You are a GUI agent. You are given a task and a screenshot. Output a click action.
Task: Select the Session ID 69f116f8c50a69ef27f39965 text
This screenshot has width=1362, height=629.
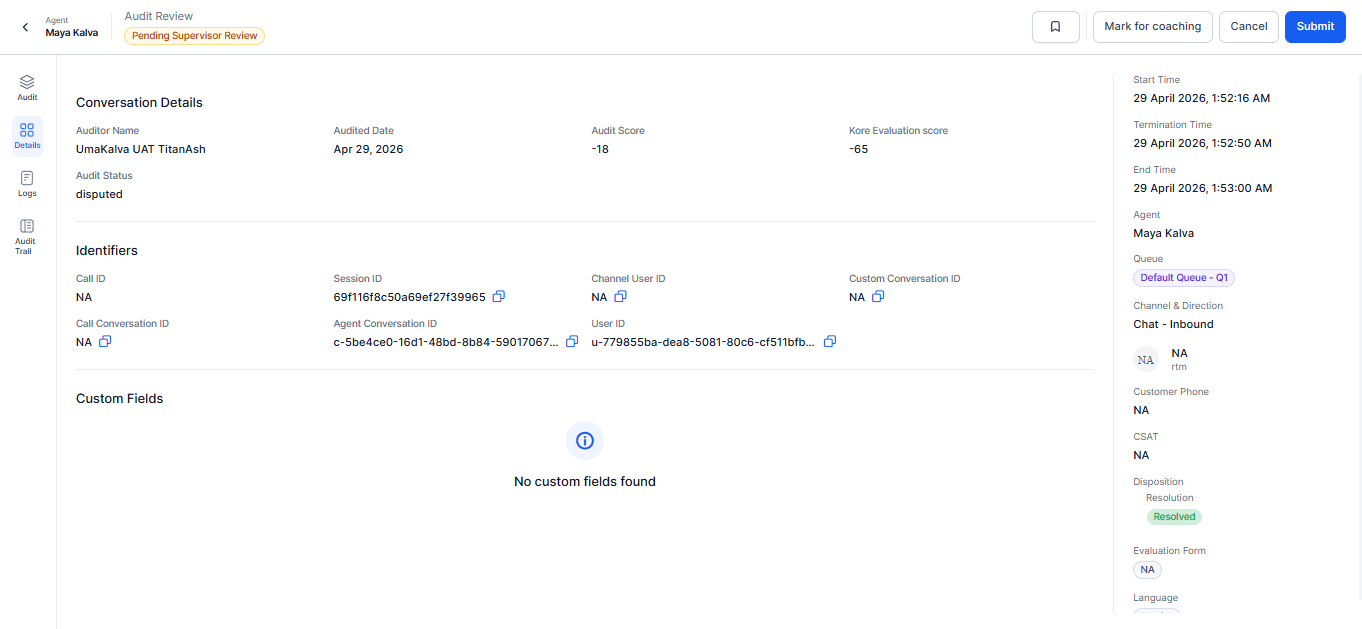(x=410, y=297)
